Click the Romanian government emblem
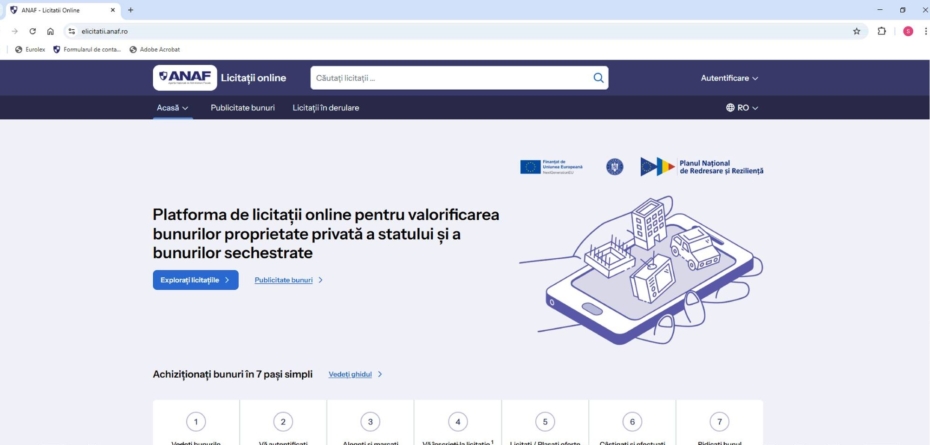930x445 pixels. (614, 167)
